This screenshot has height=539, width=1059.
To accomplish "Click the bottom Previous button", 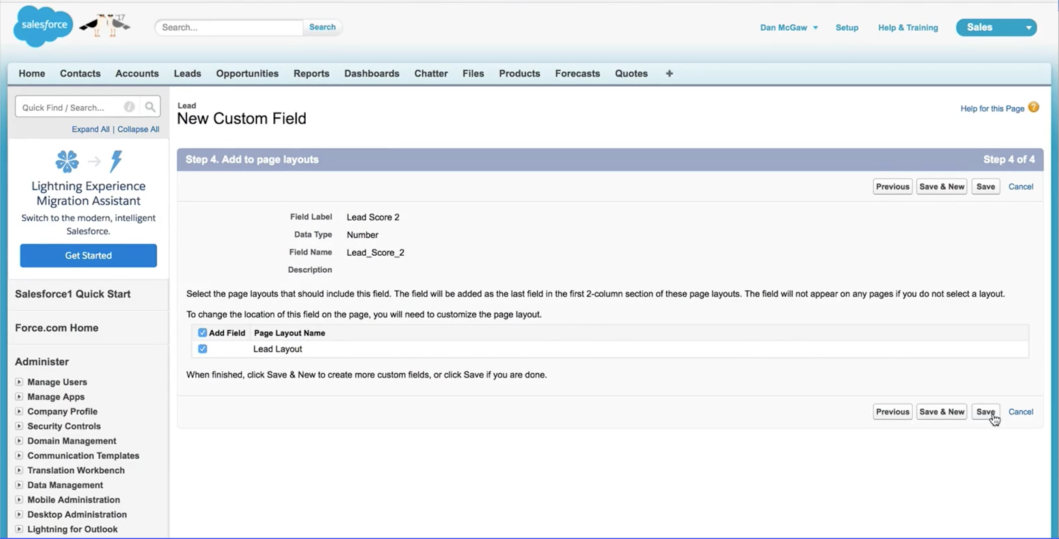I will pyautogui.click(x=892, y=411).
